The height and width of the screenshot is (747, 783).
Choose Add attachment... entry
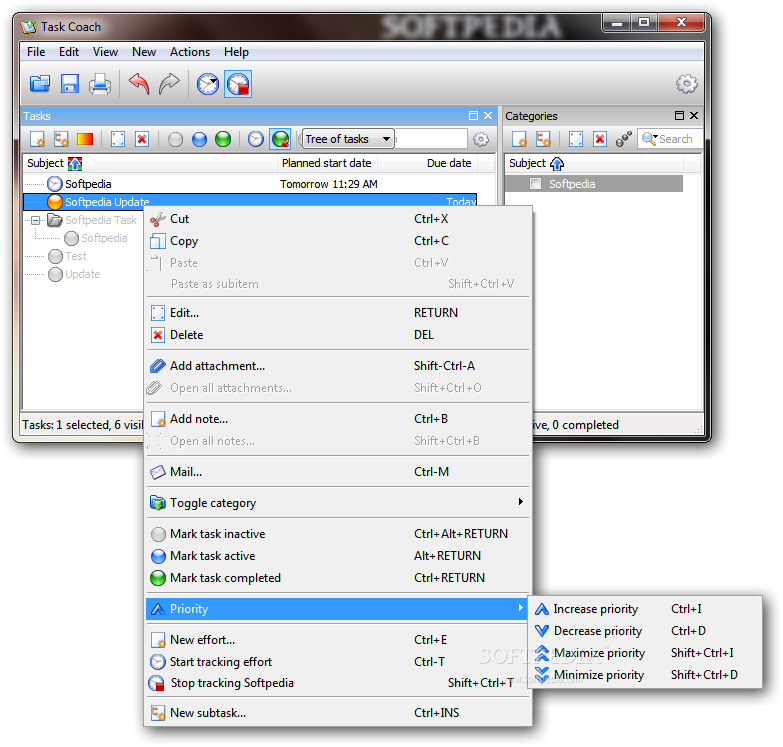click(338, 366)
